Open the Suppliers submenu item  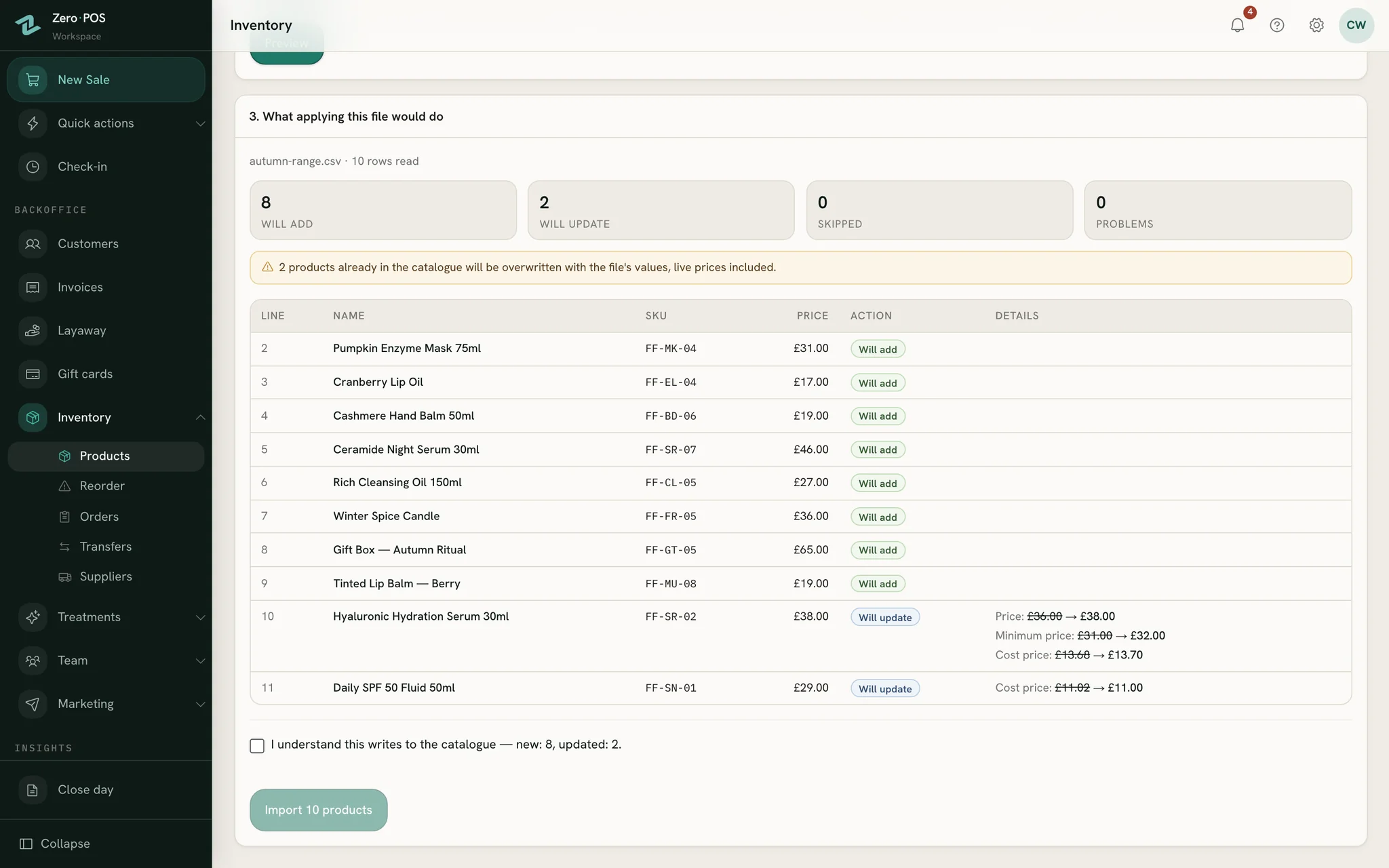pos(106,576)
